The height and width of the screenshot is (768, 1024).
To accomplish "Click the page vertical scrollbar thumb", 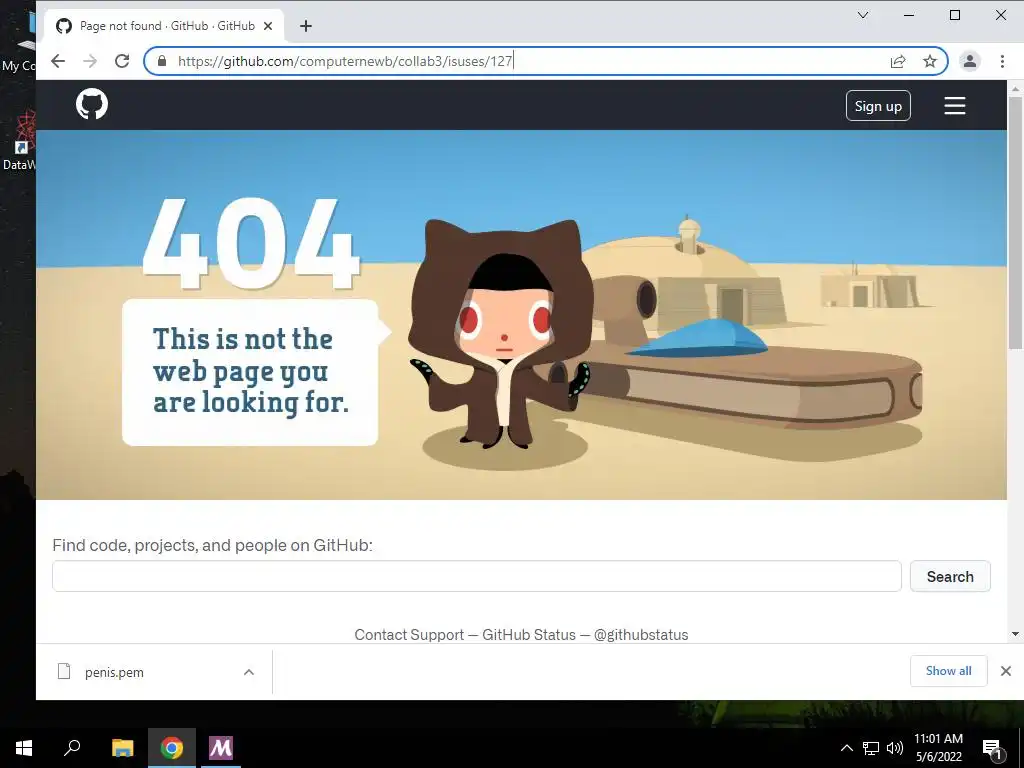I will pyautogui.click(x=1015, y=222).
